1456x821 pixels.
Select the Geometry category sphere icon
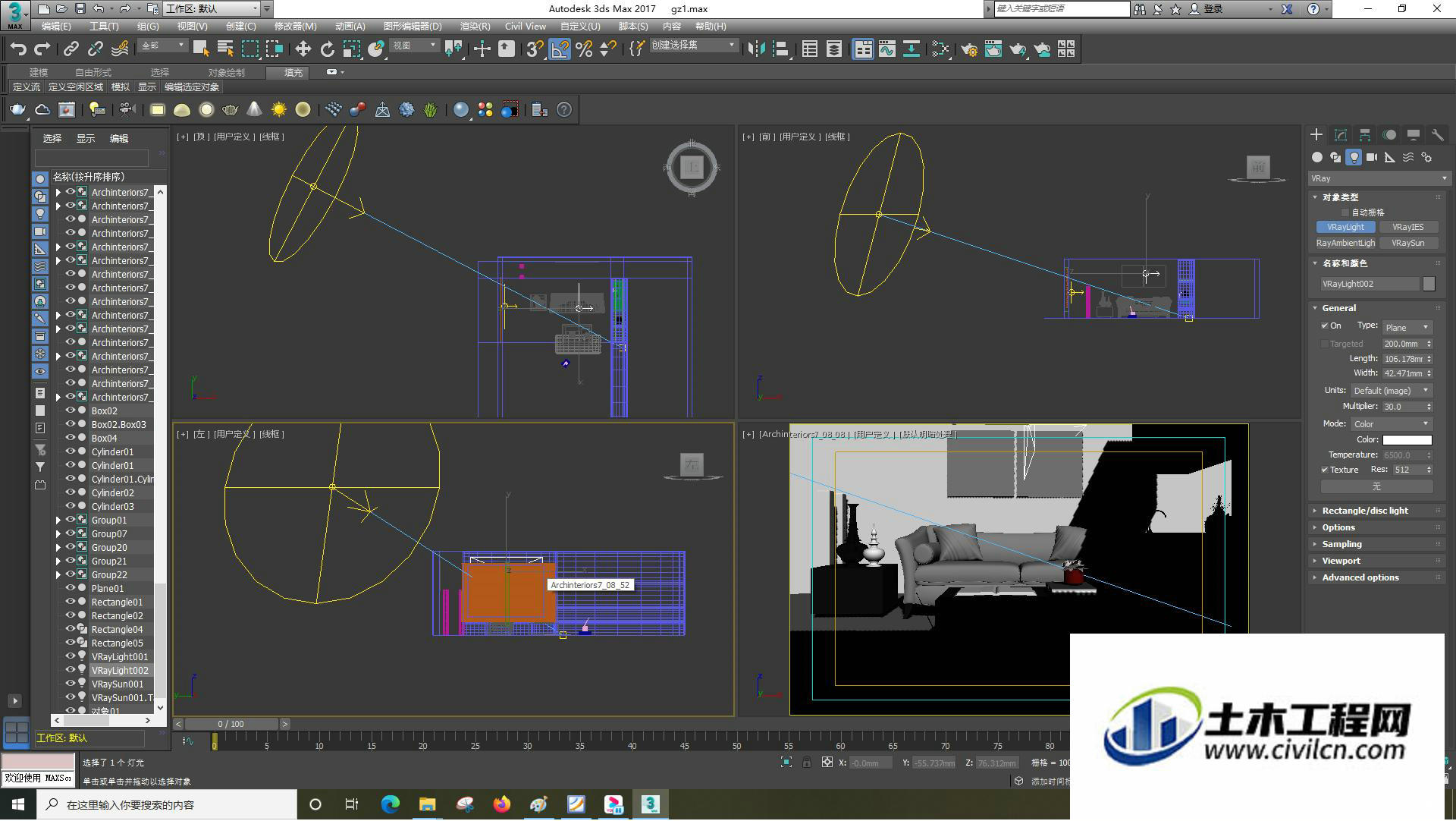[1317, 157]
